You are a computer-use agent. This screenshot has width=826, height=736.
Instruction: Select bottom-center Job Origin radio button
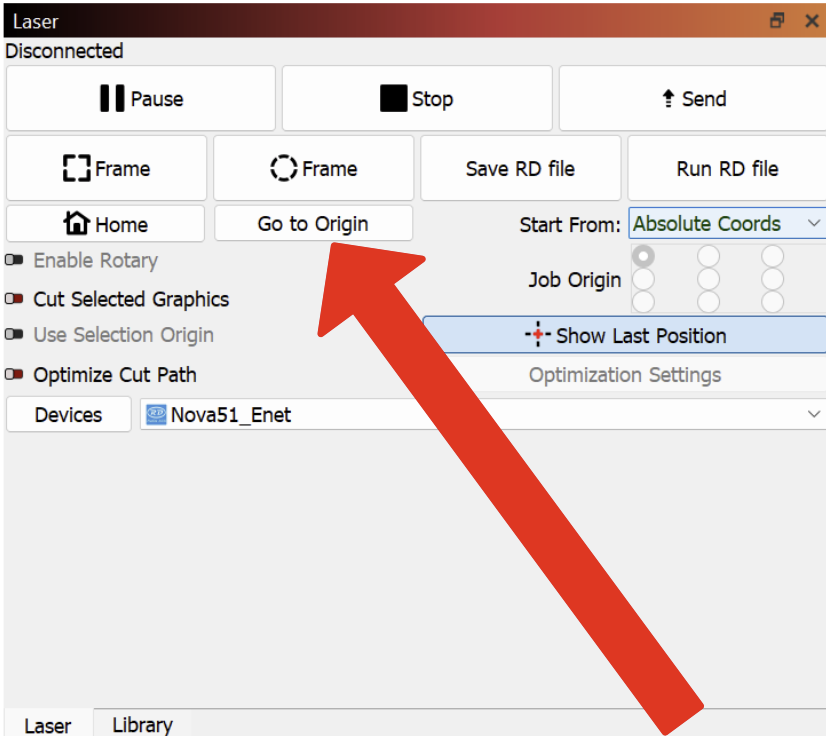tap(708, 302)
